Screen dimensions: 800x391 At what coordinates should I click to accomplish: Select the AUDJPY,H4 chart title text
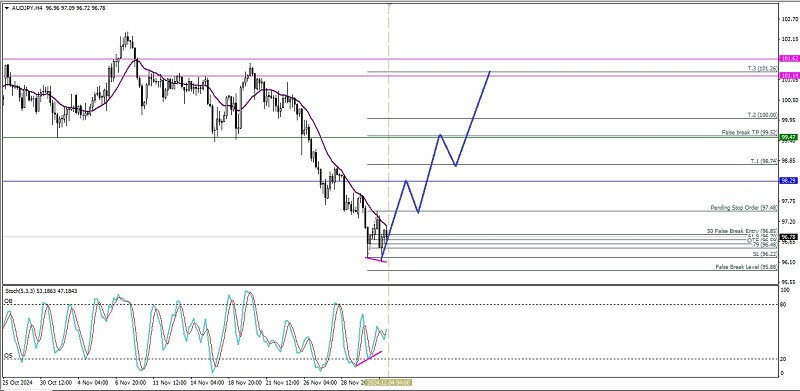point(27,8)
